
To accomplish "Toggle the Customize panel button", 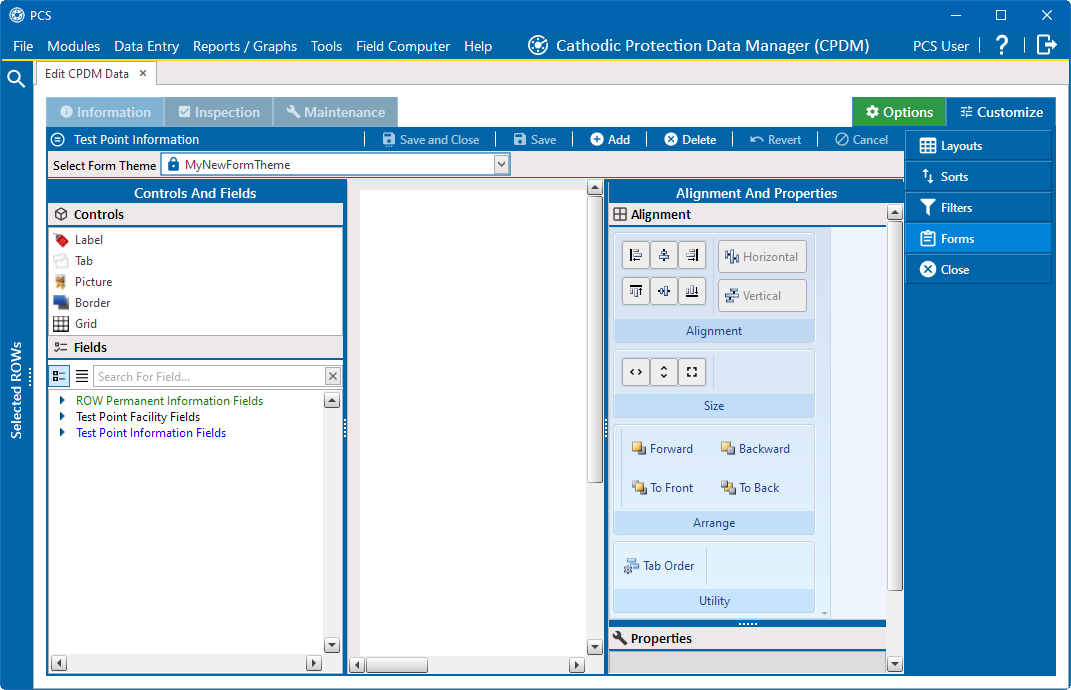I will 1000,112.
